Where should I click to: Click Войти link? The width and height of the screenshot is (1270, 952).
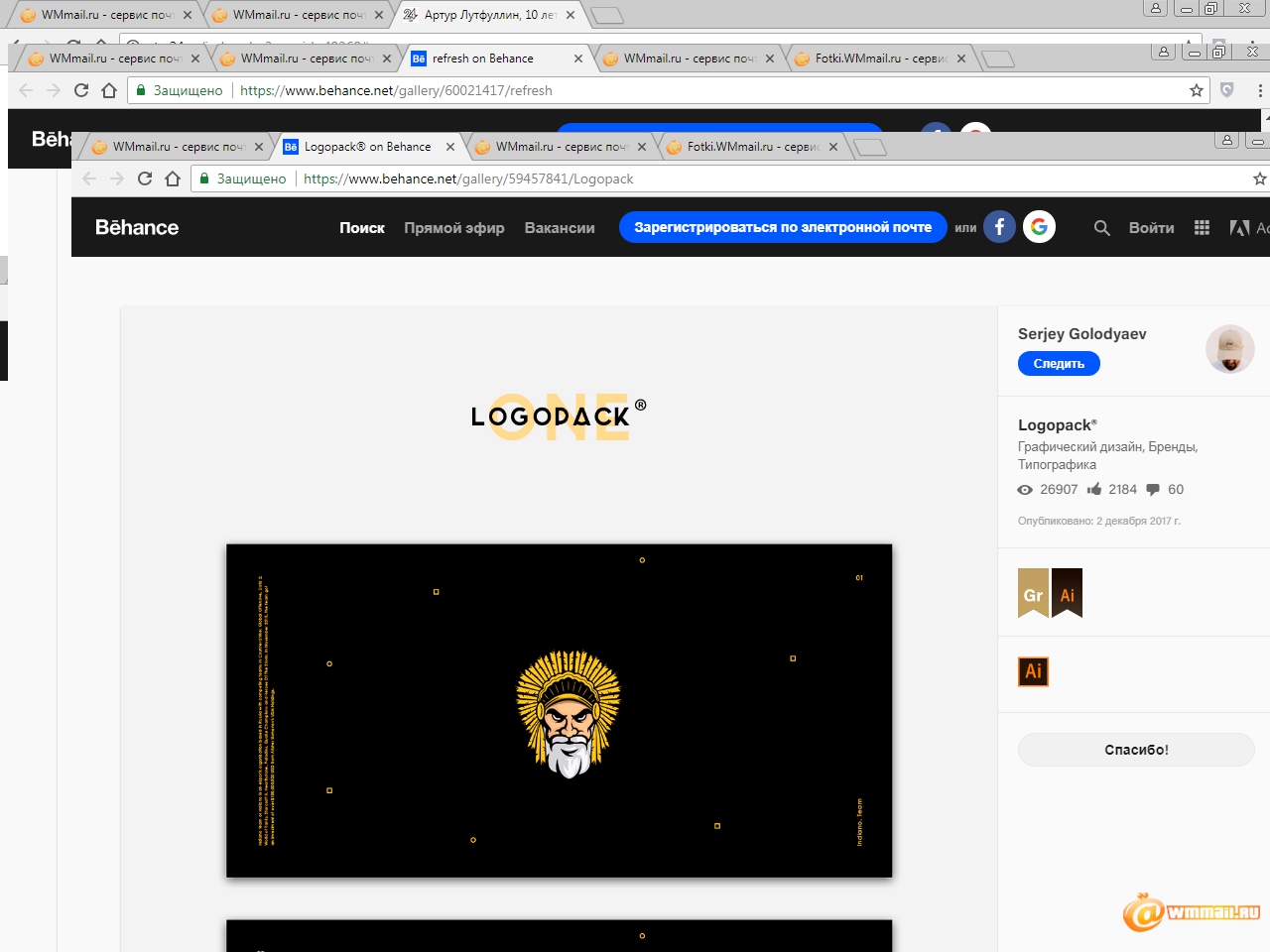pyautogui.click(x=1151, y=228)
